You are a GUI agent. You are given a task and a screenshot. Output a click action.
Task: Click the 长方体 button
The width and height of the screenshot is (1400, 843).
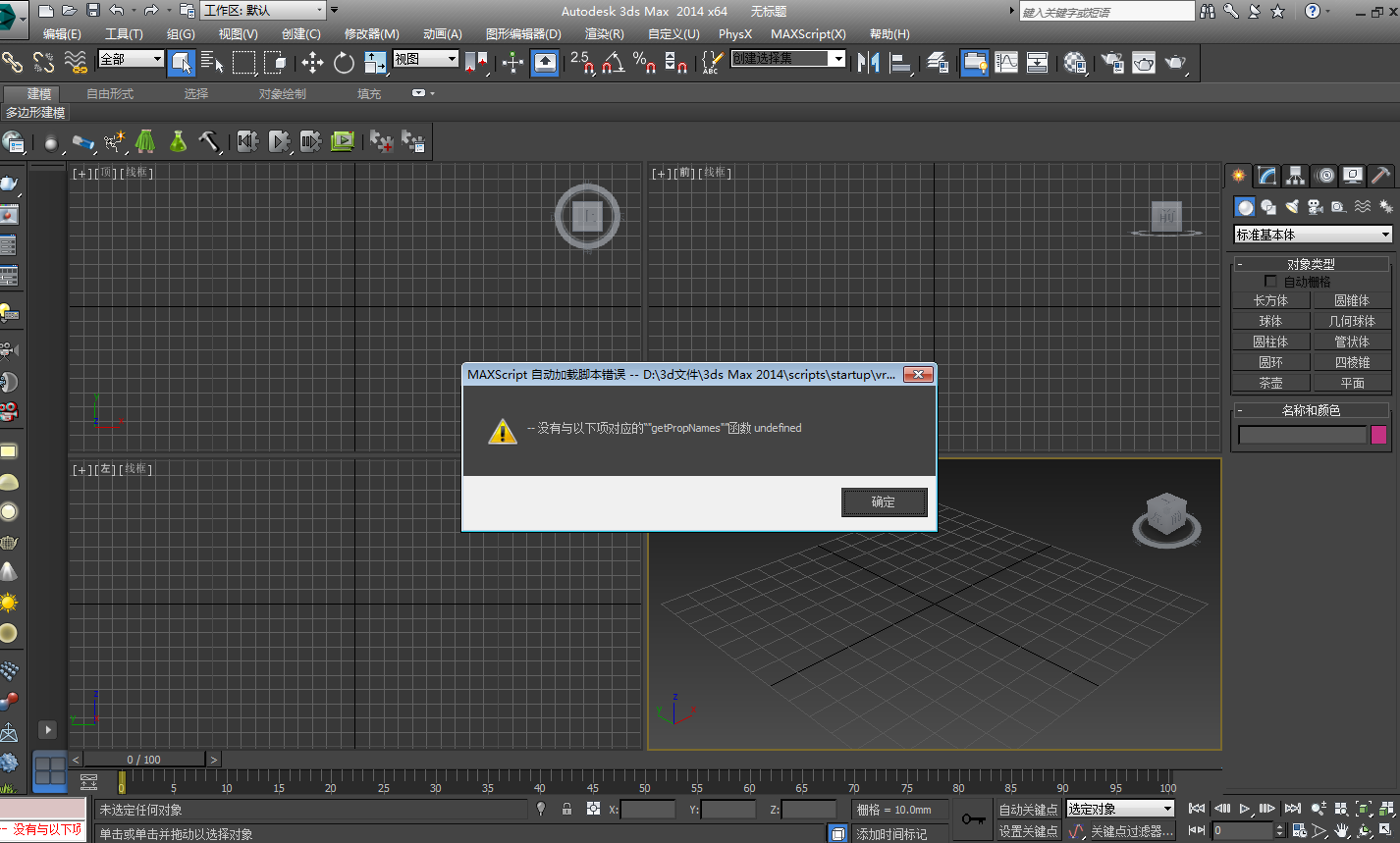[1271, 300]
